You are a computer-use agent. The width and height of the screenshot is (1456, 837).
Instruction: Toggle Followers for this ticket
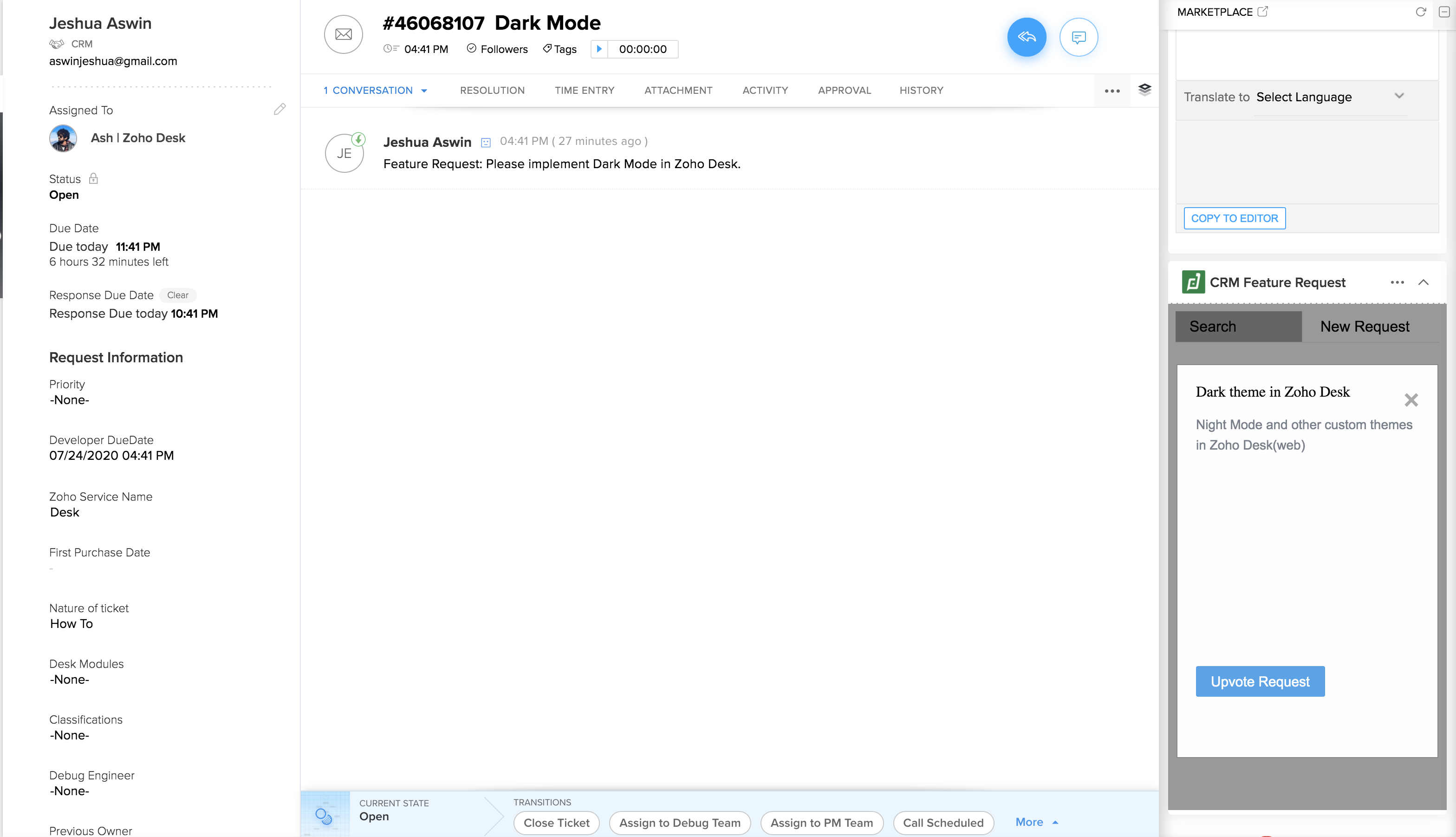point(497,49)
